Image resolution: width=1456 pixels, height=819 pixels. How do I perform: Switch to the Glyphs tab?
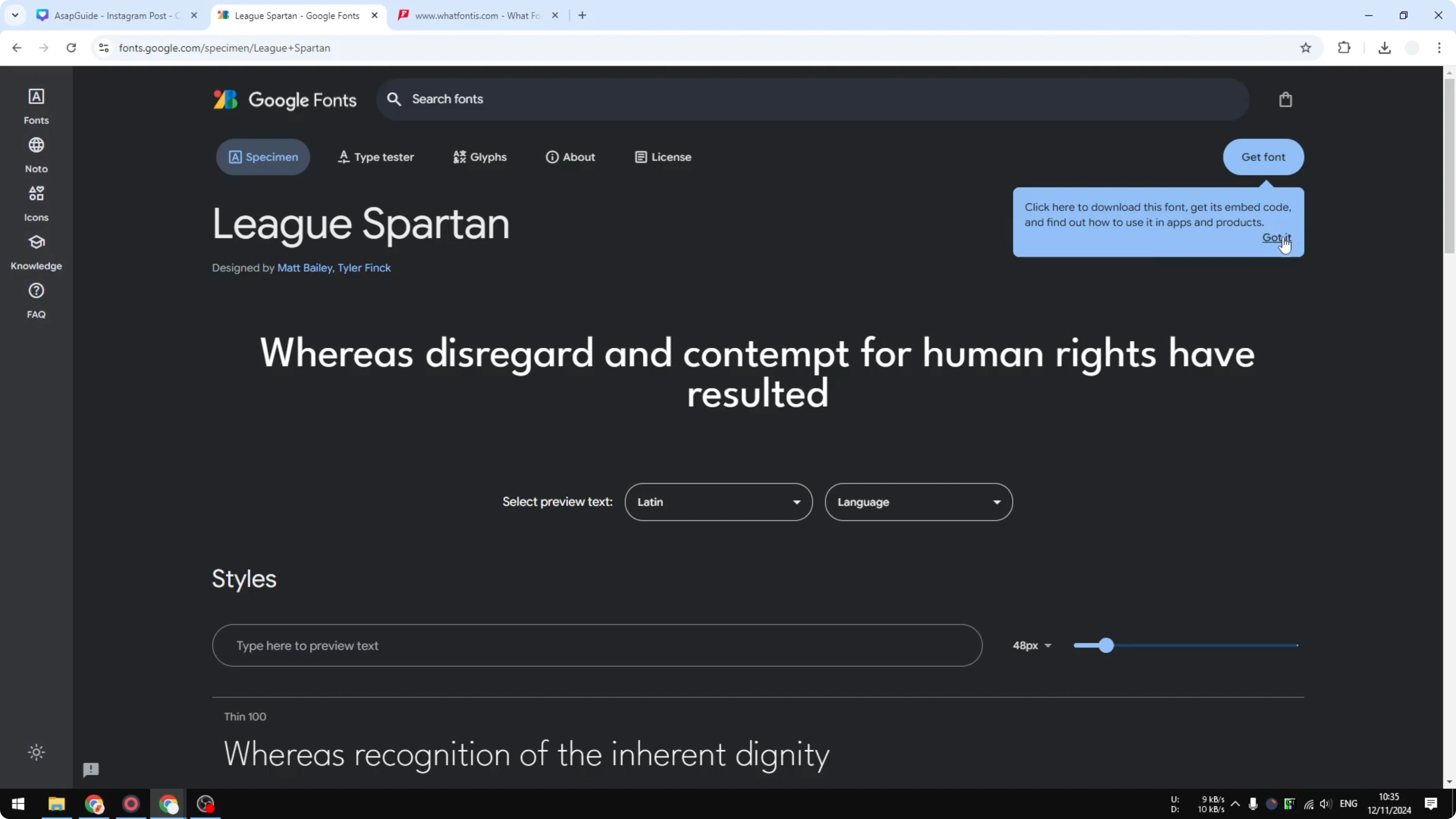479,157
